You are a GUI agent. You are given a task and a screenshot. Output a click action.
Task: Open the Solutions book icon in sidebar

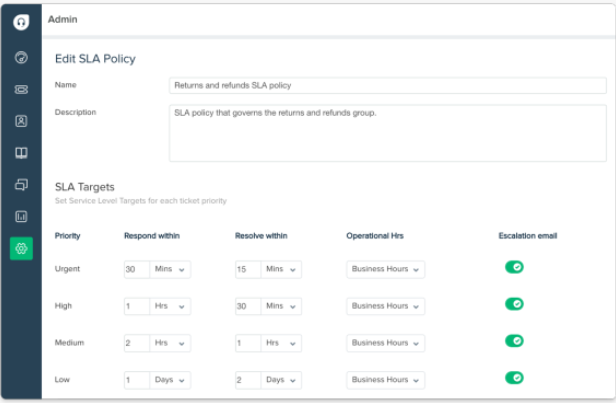pyautogui.click(x=21, y=153)
